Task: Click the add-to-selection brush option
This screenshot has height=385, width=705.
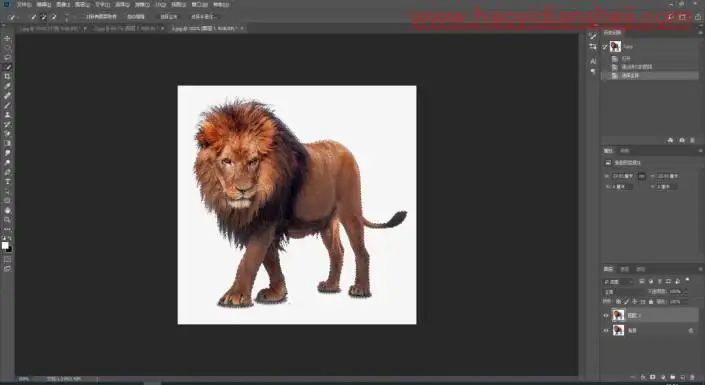Action: (x=44, y=17)
